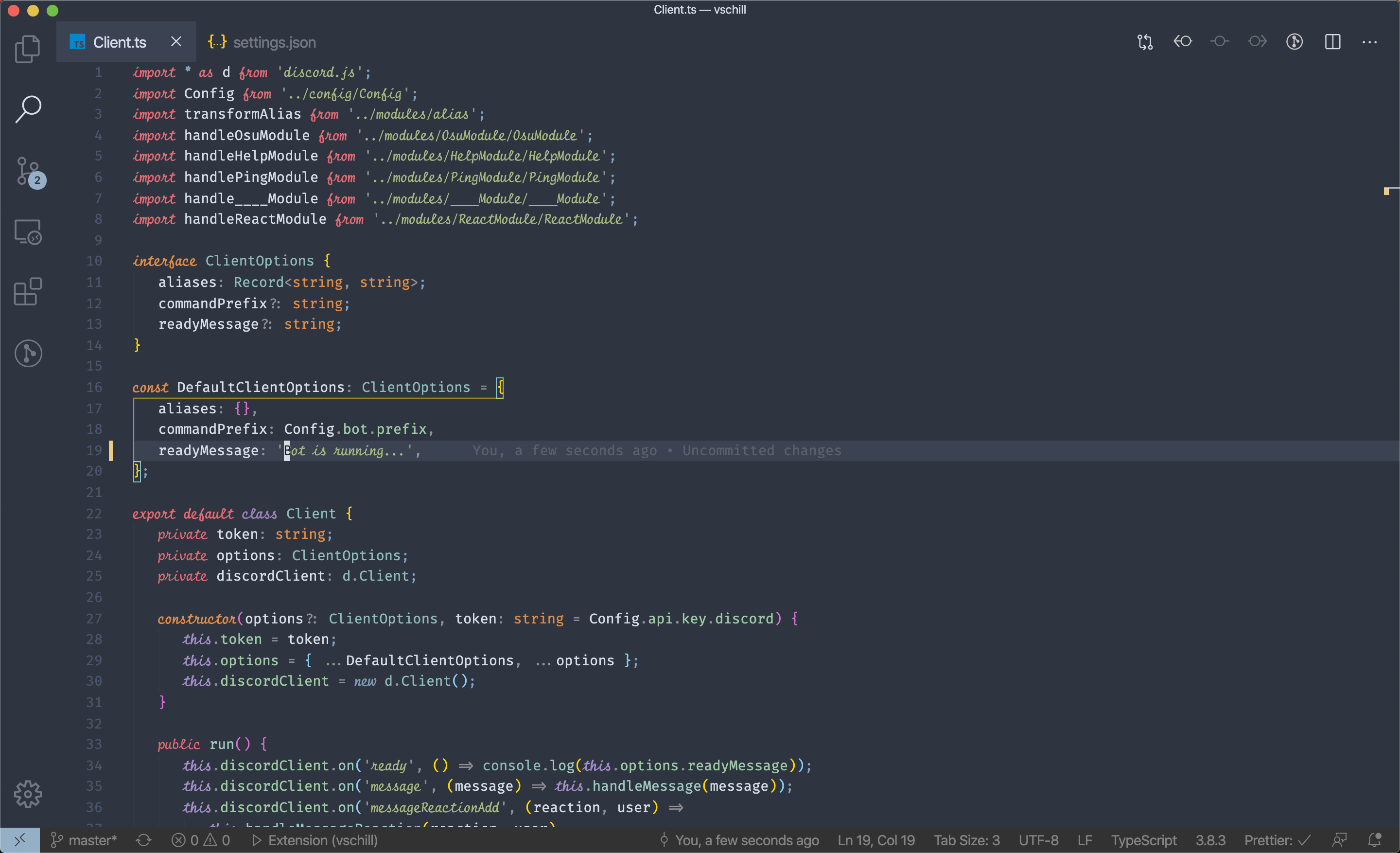Close the Client.ts tab

pyautogui.click(x=176, y=41)
